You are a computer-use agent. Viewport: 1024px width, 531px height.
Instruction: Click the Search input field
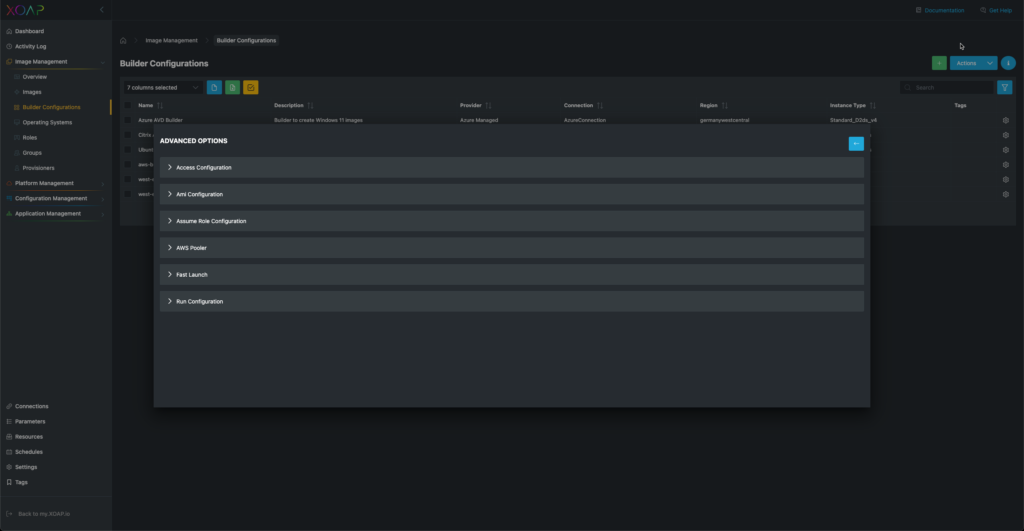point(946,88)
